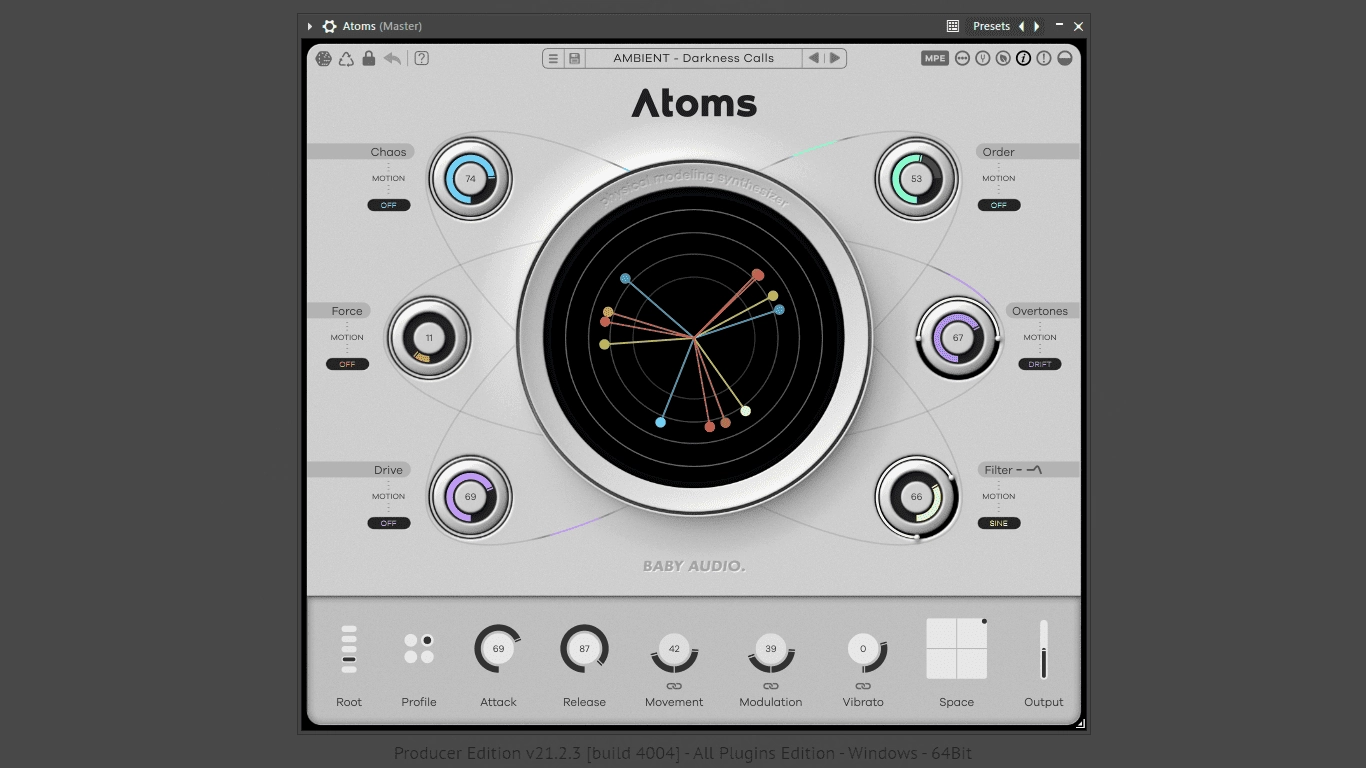Select the dark active Profile dot
Viewport: 1366px width, 768px height.
427,640
